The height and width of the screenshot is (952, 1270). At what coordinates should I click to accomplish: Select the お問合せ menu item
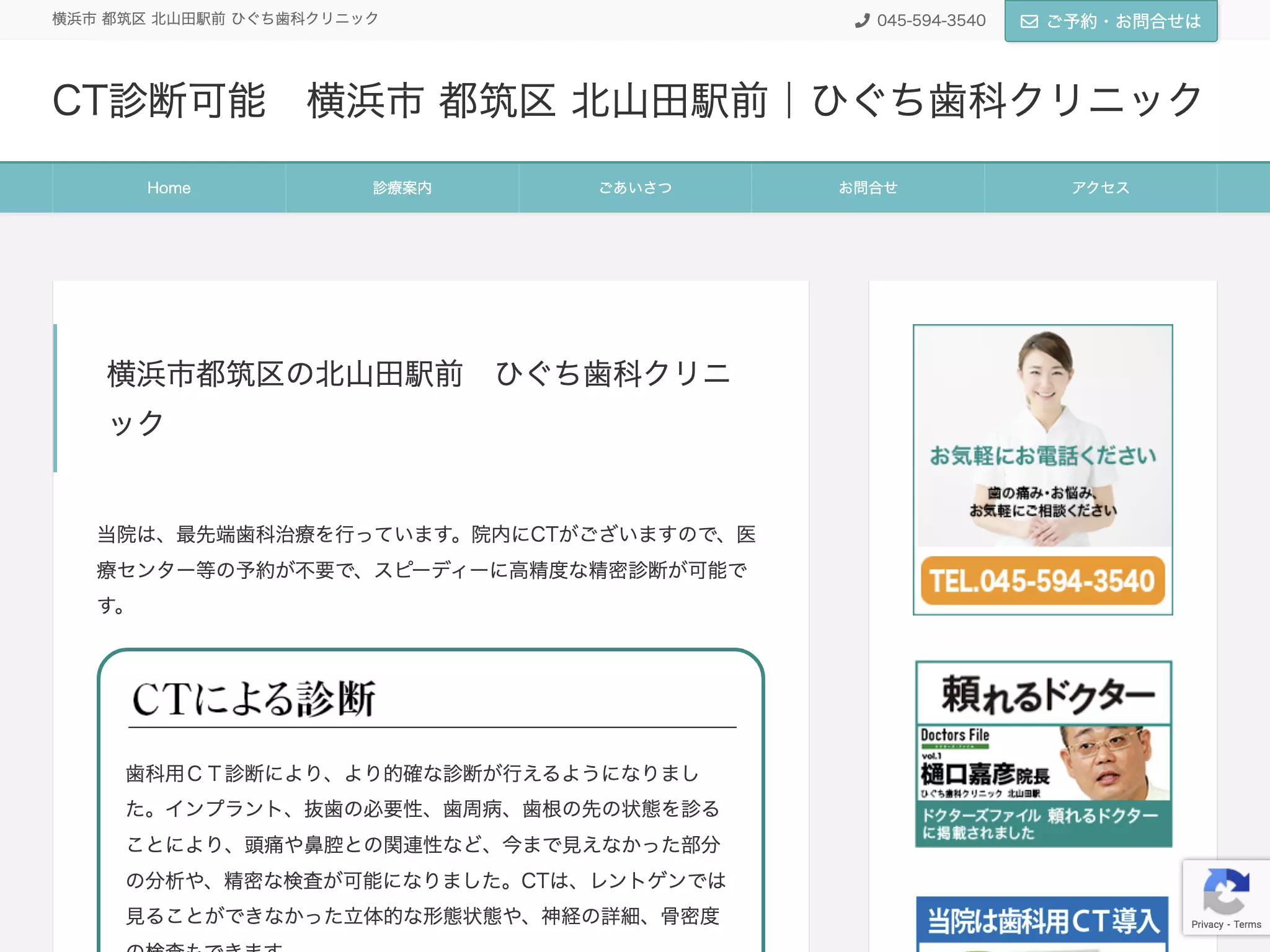point(868,188)
